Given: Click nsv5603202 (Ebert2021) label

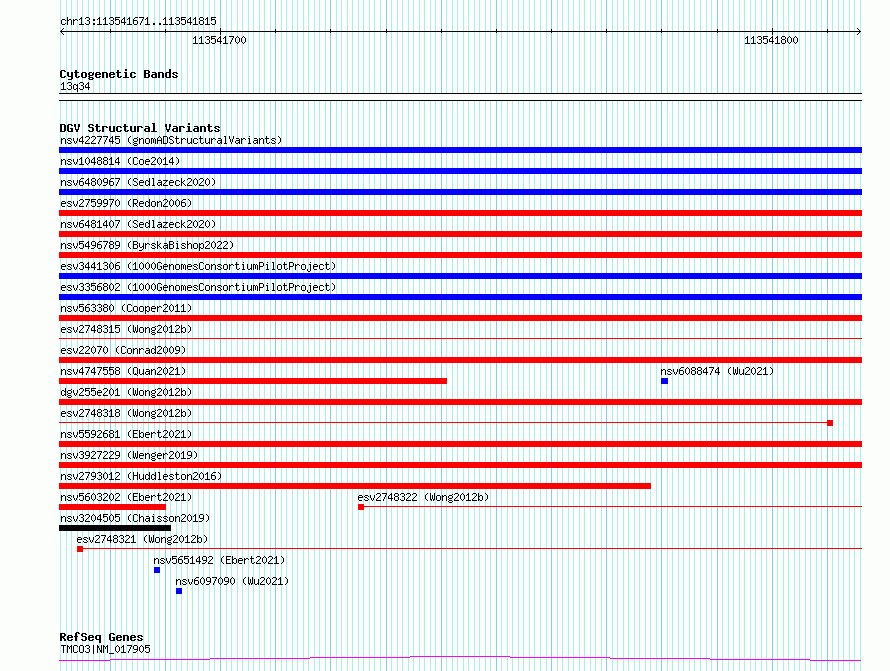Looking at the screenshot, I should pyautogui.click(x=126, y=497).
